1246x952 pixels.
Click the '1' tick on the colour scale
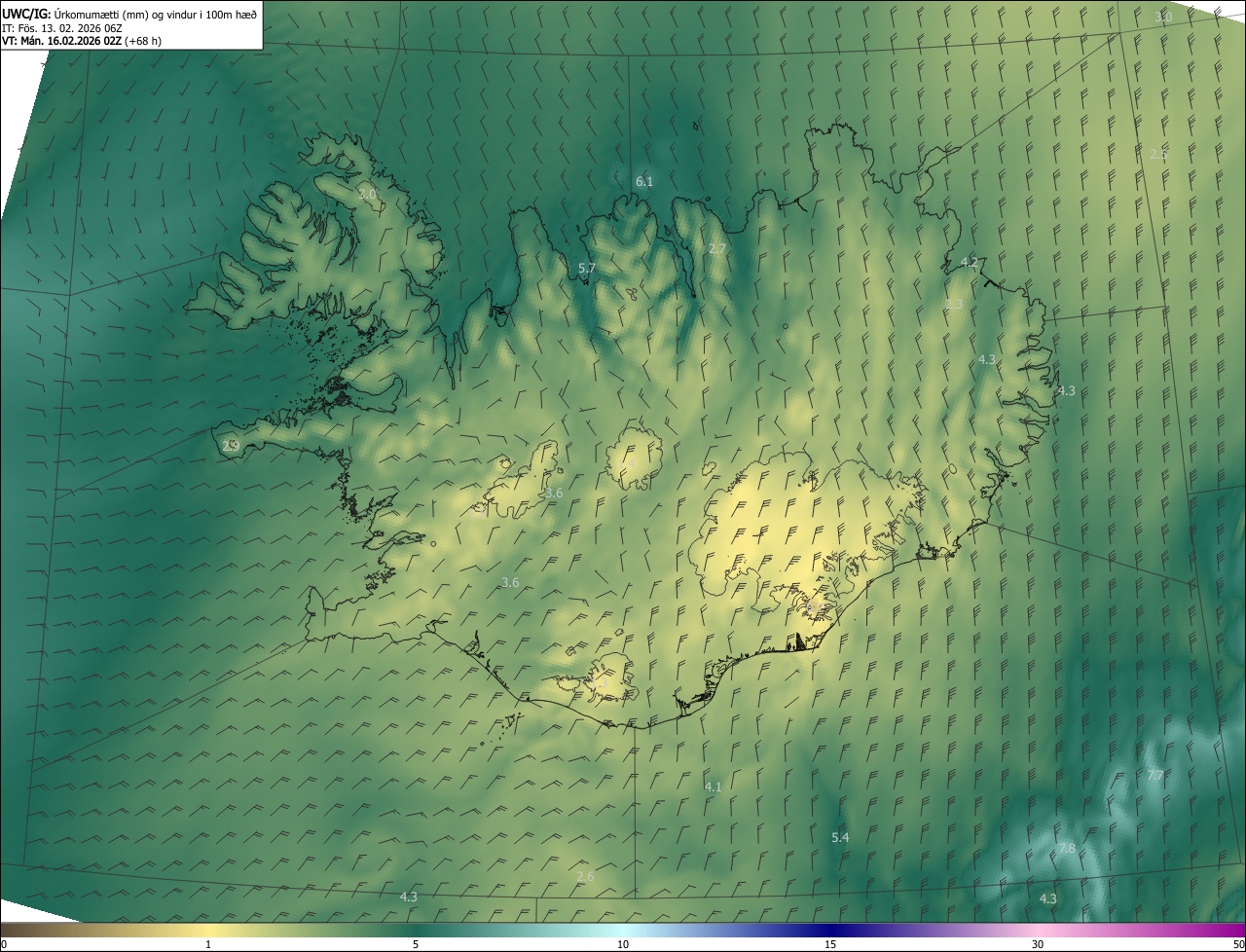pyautogui.click(x=208, y=945)
